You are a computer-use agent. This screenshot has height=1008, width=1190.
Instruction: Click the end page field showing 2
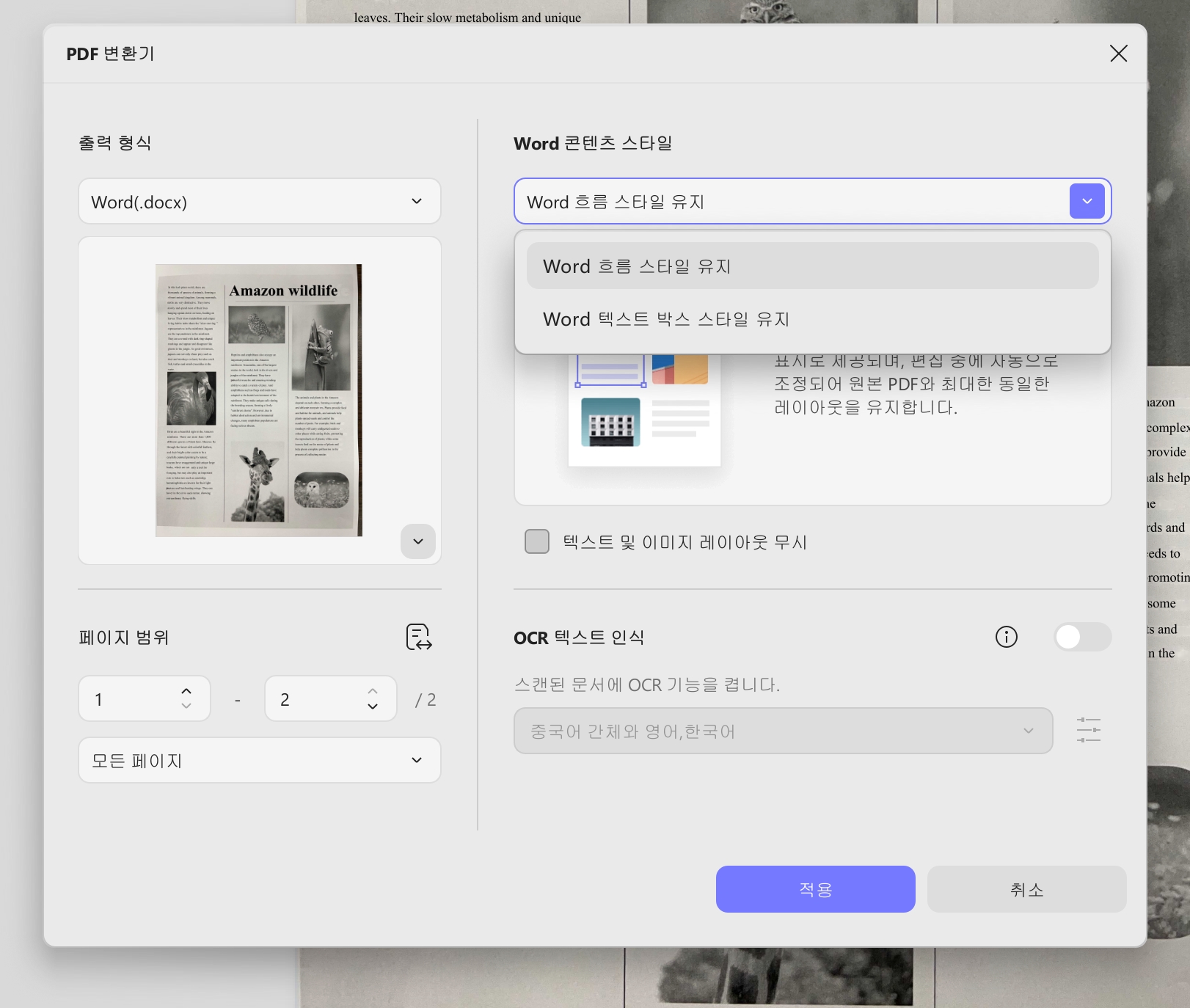pyautogui.click(x=331, y=699)
